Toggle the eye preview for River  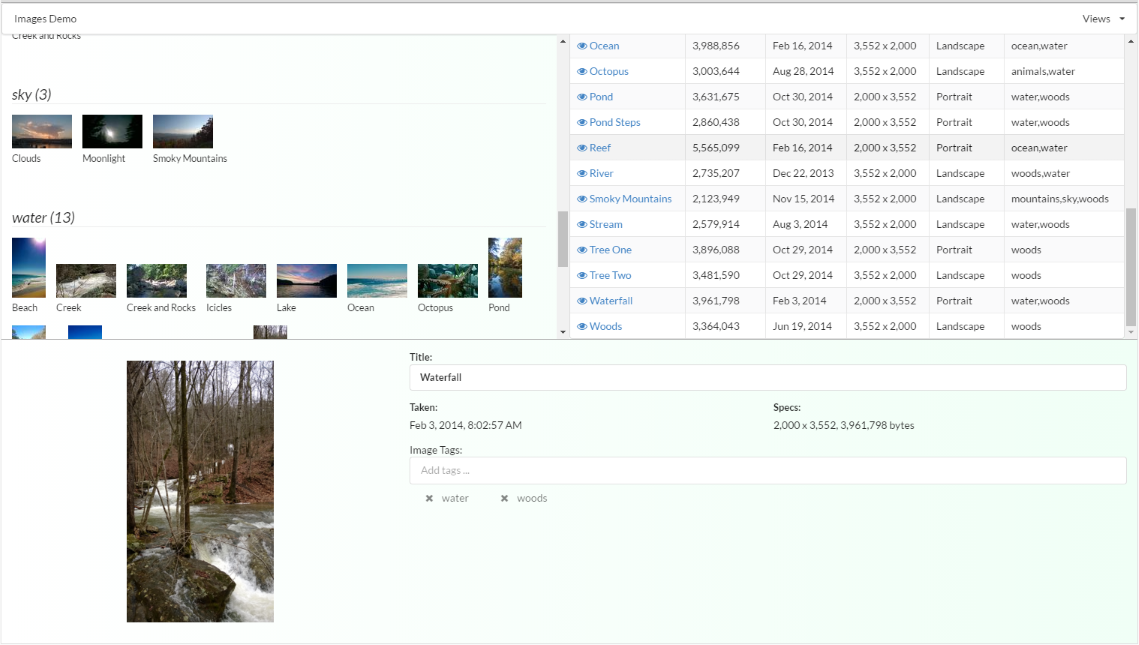click(x=583, y=173)
